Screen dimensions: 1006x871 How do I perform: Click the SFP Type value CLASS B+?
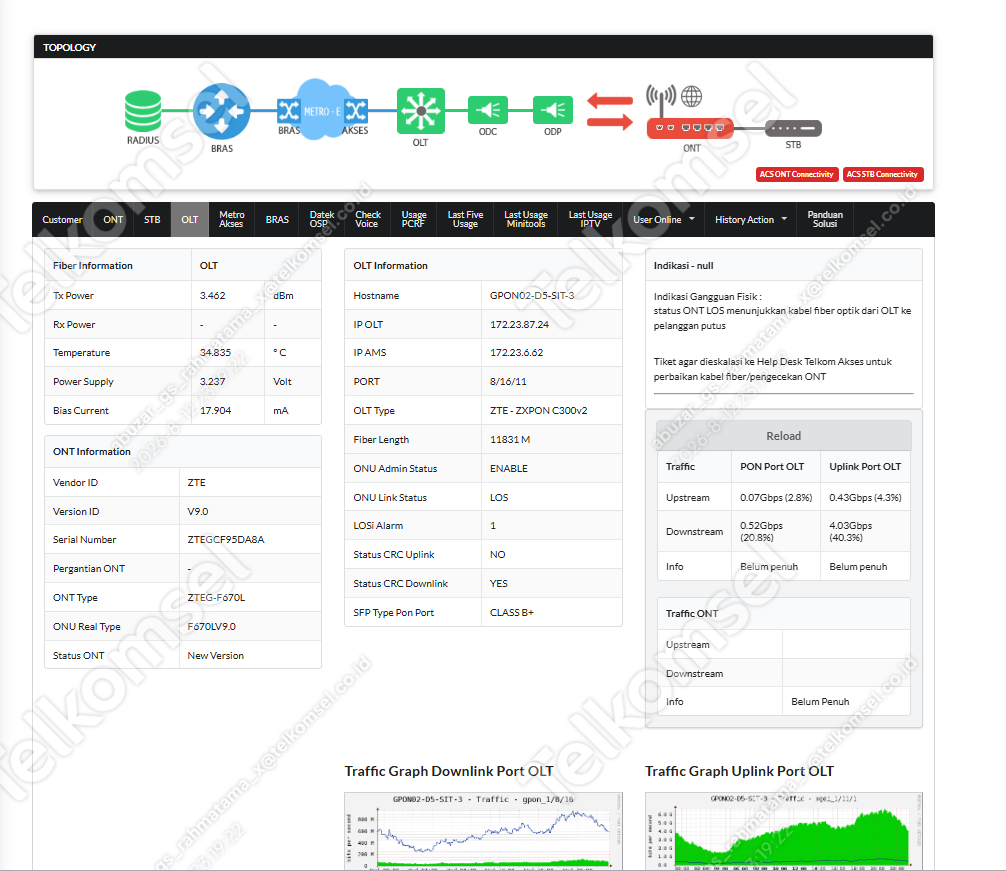[511, 613]
